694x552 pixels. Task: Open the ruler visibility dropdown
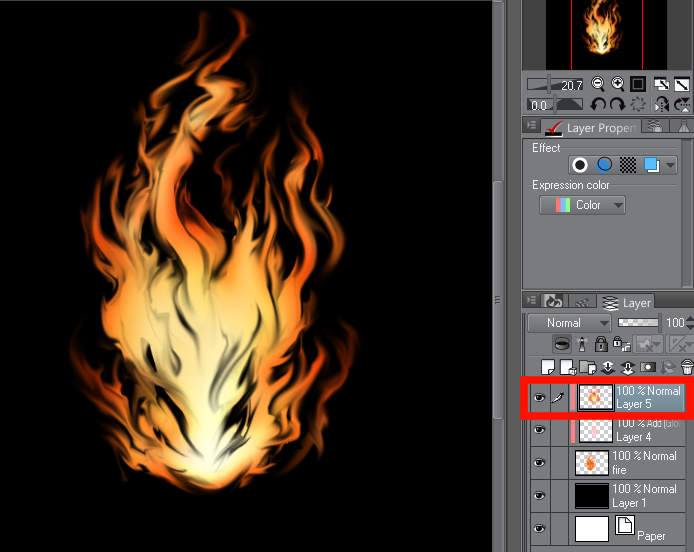[681, 344]
